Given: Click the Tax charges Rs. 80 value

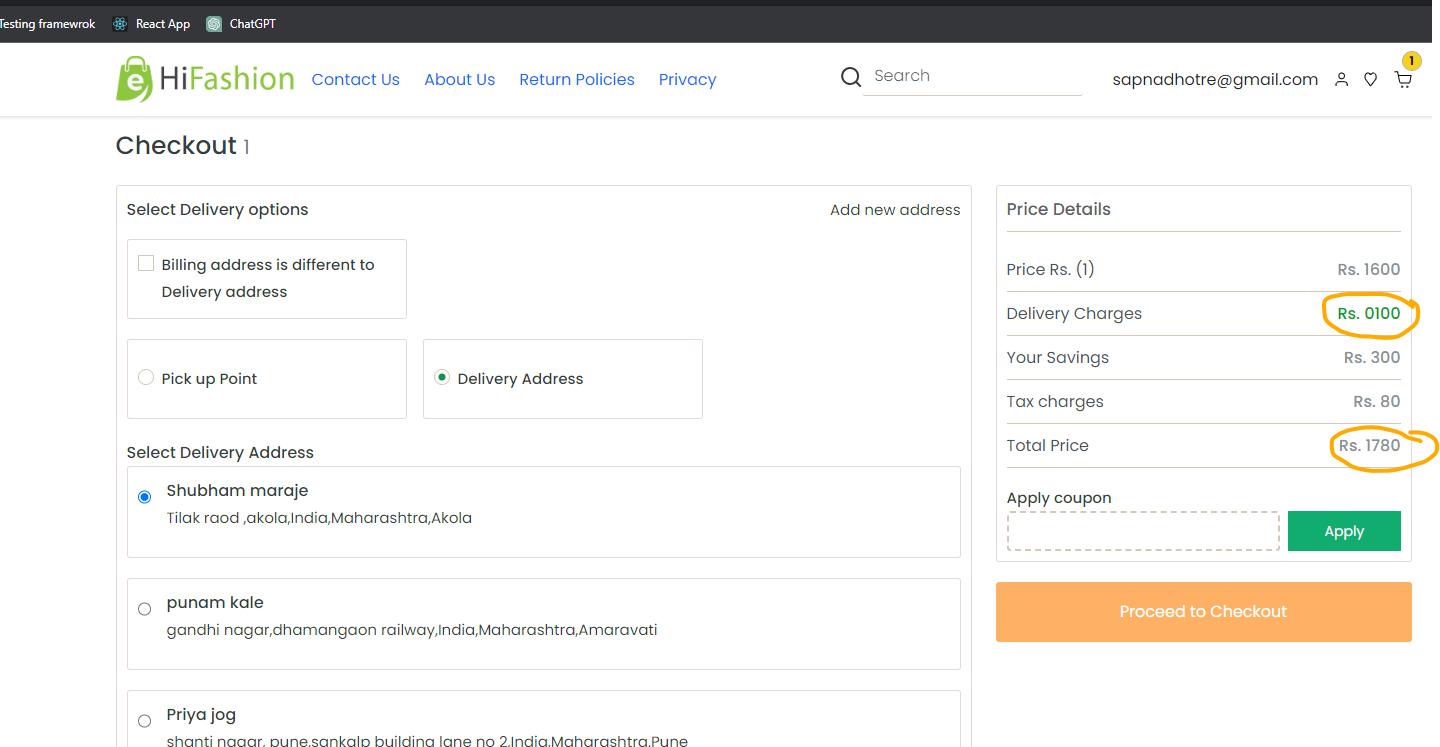Looking at the screenshot, I should click(1377, 402).
